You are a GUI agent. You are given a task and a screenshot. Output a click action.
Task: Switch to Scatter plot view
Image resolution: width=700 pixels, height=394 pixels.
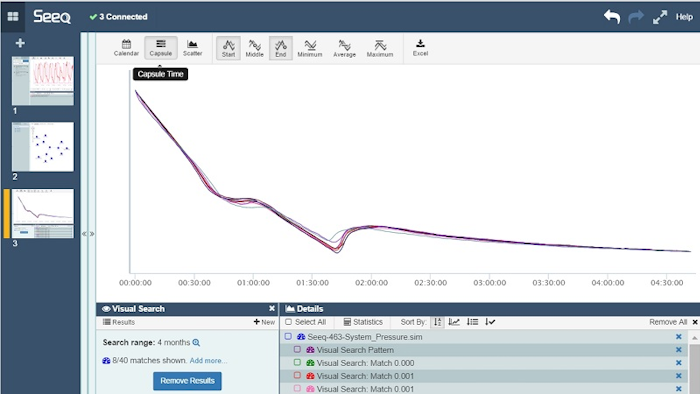[x=192, y=47]
